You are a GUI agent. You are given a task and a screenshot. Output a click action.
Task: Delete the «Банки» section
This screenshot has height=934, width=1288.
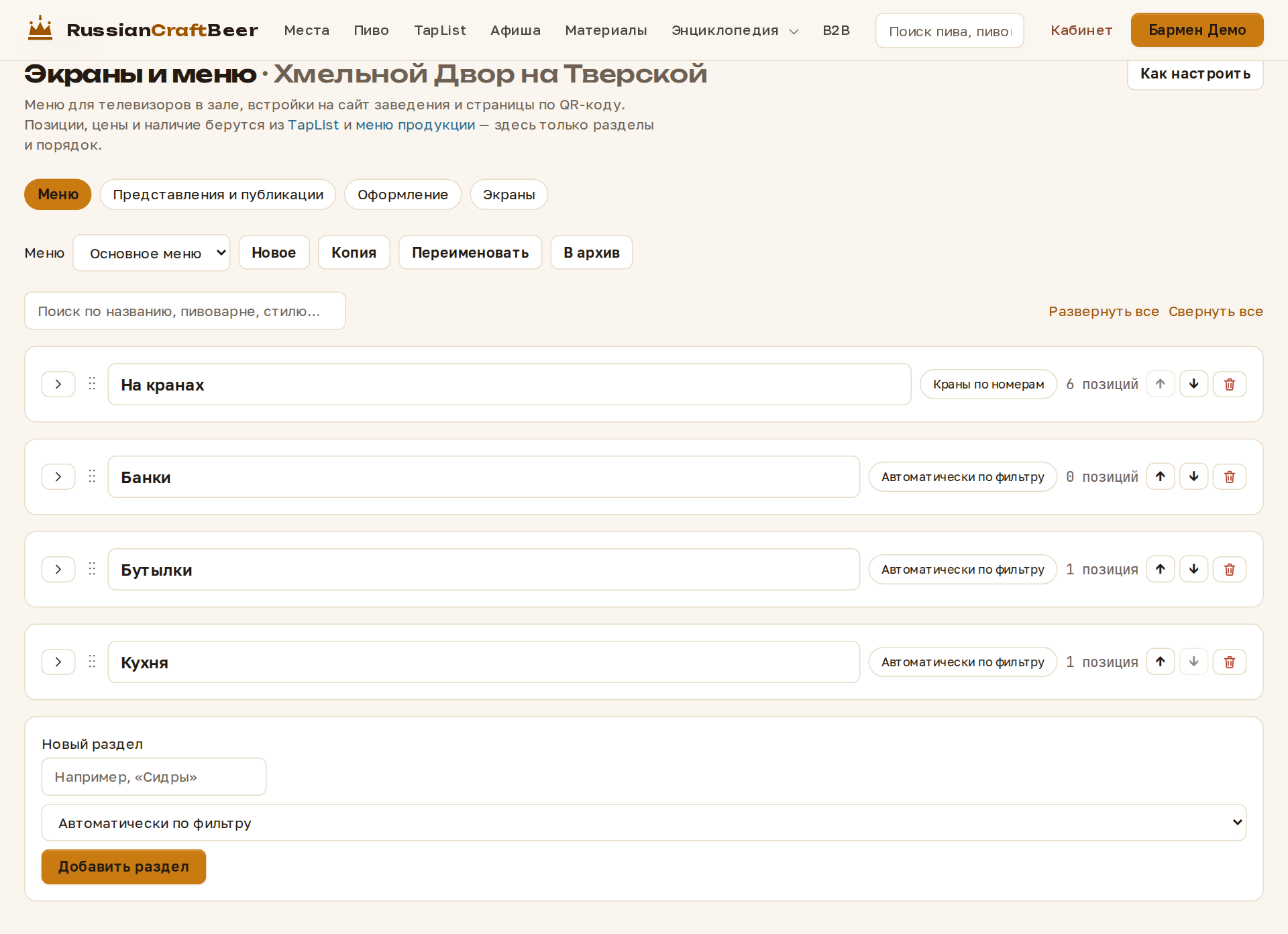click(1229, 476)
